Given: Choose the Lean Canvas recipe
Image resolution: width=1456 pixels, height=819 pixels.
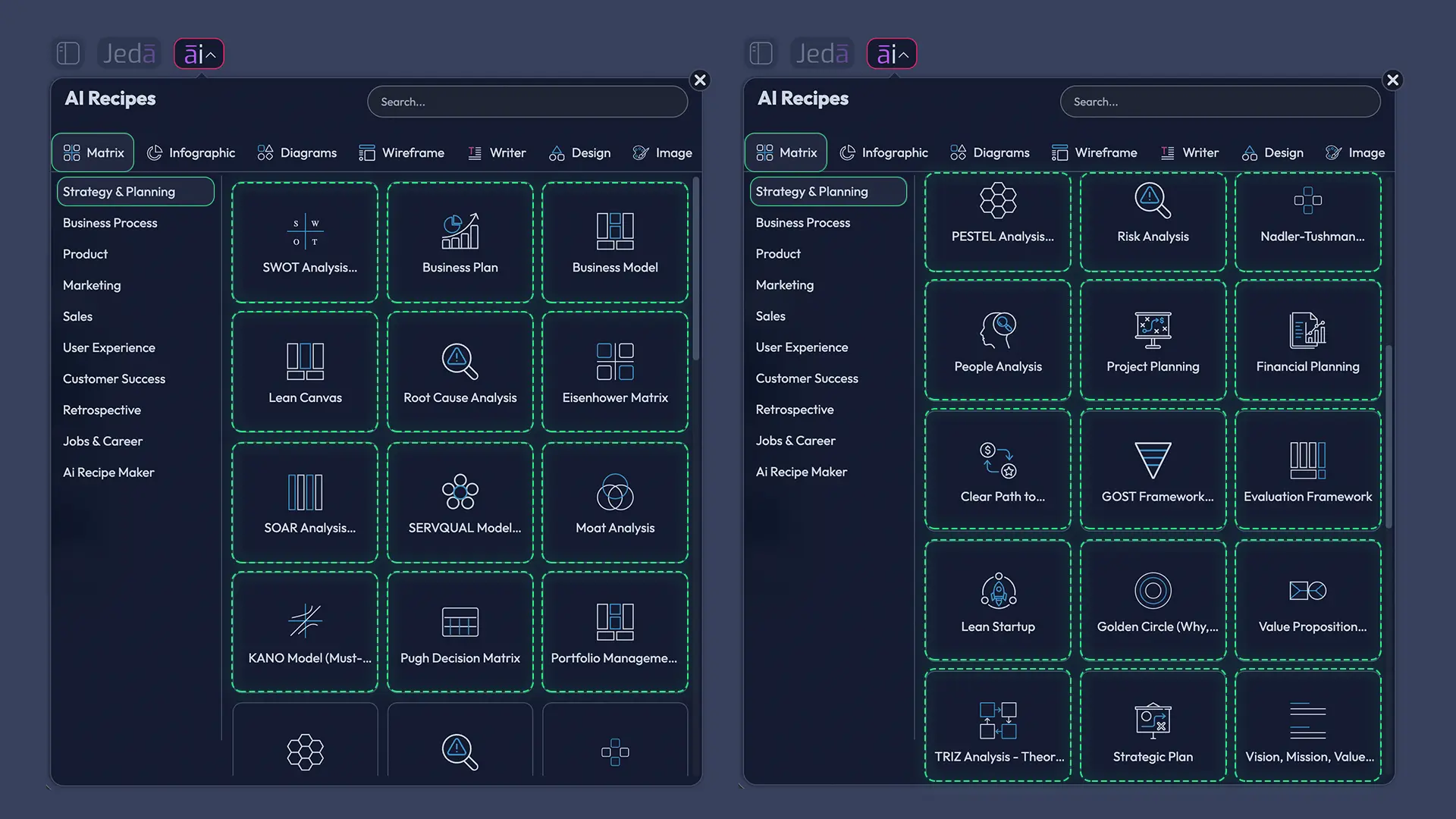Looking at the screenshot, I should (305, 372).
